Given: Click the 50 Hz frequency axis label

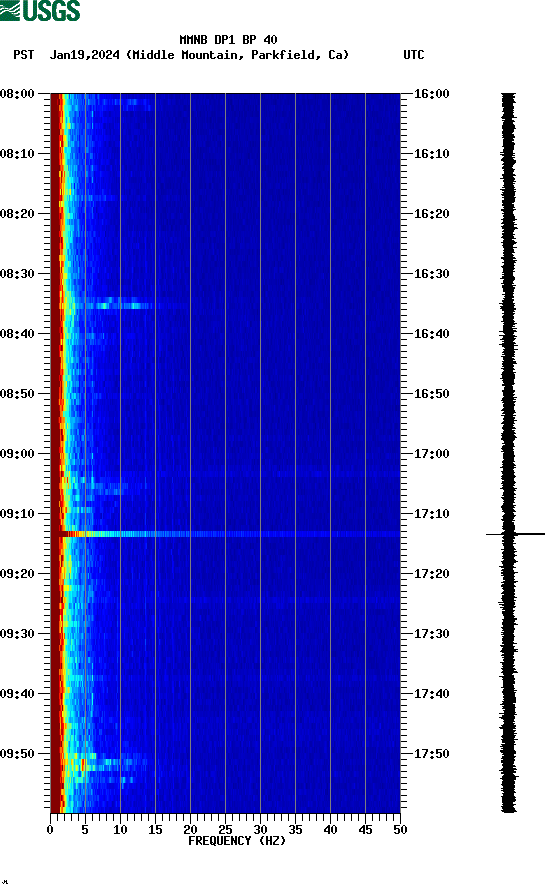Looking at the screenshot, I should pyautogui.click(x=400, y=830).
